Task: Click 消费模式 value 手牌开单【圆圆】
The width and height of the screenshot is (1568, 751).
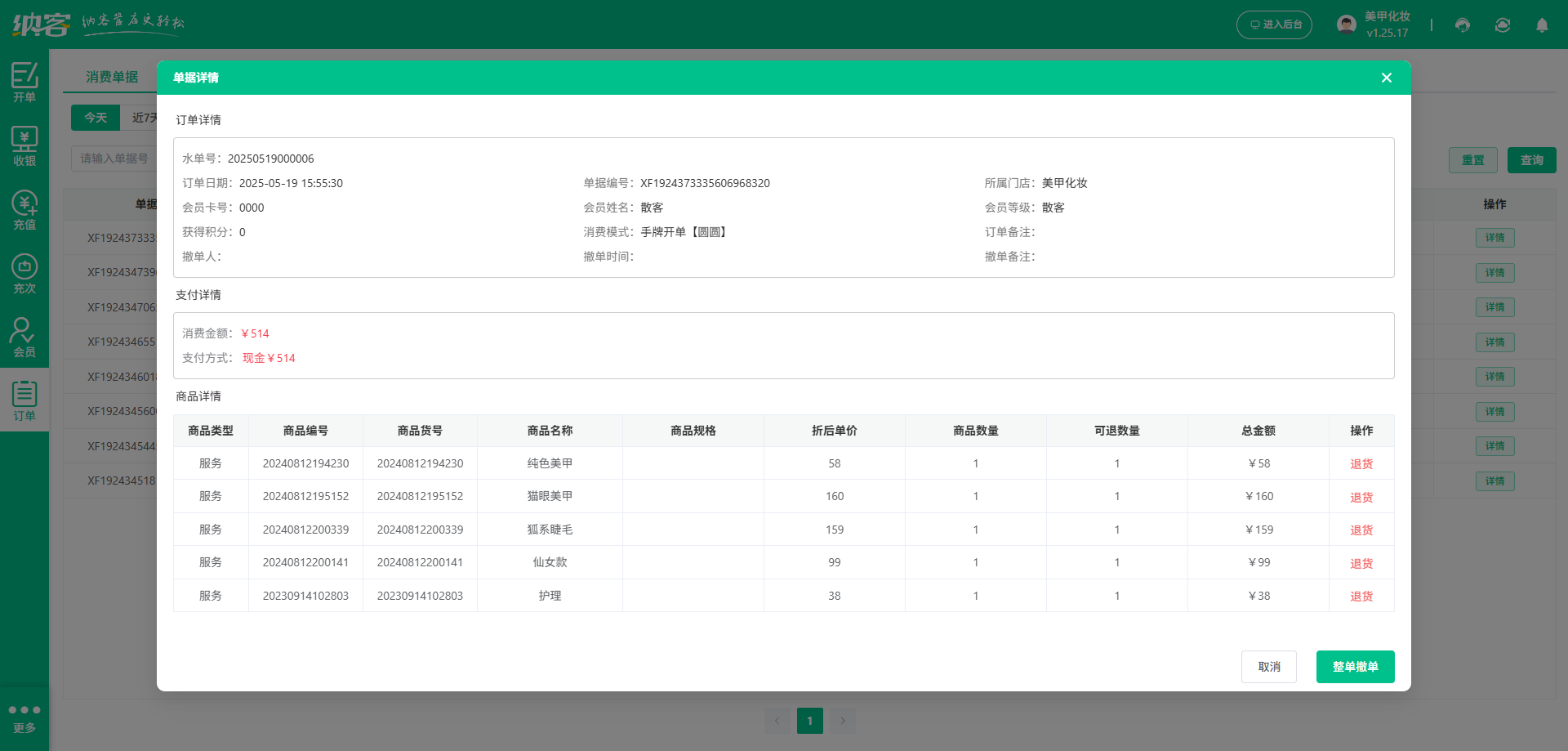Action: 684,232
